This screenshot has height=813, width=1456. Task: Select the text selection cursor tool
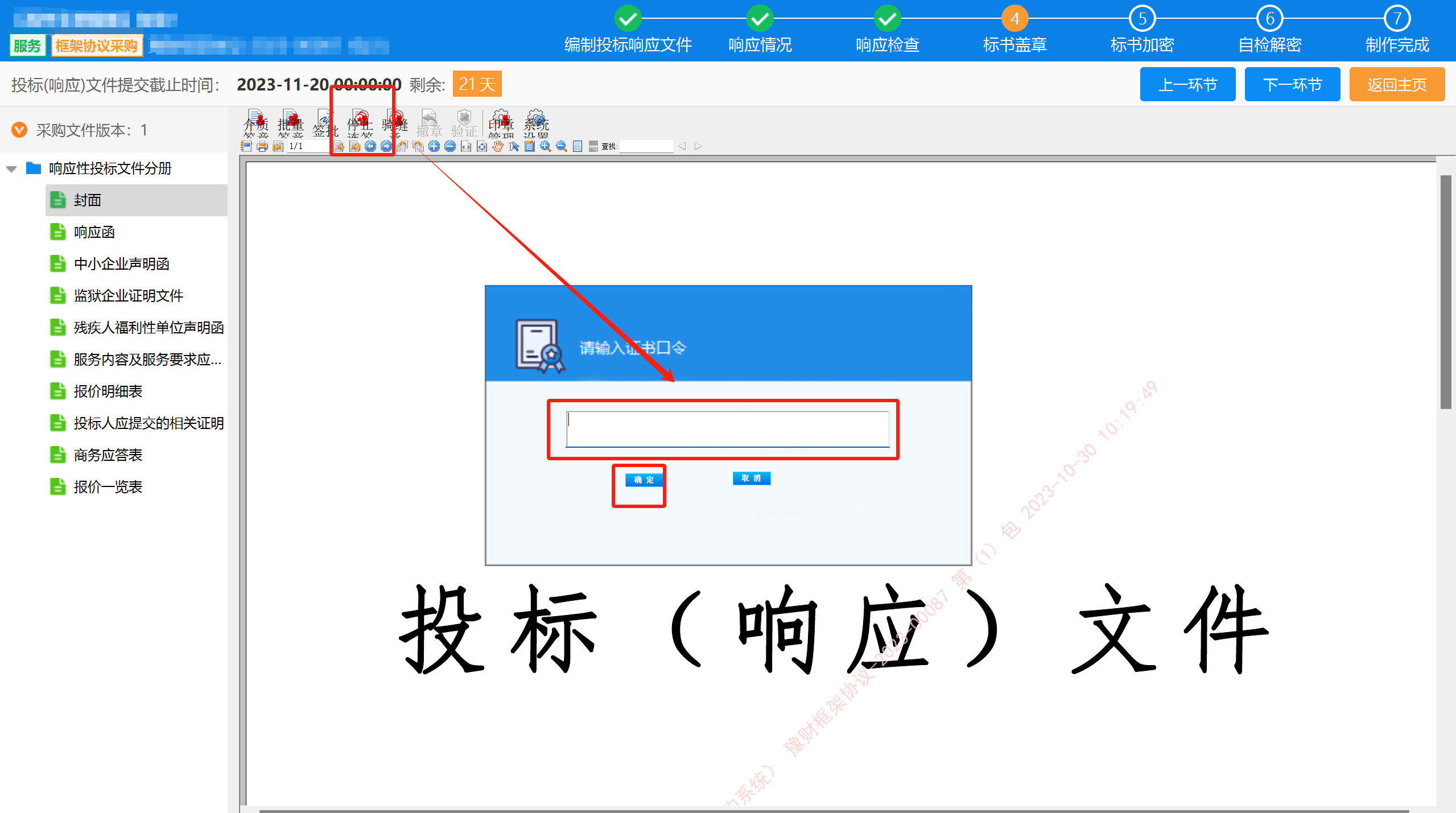tap(514, 146)
